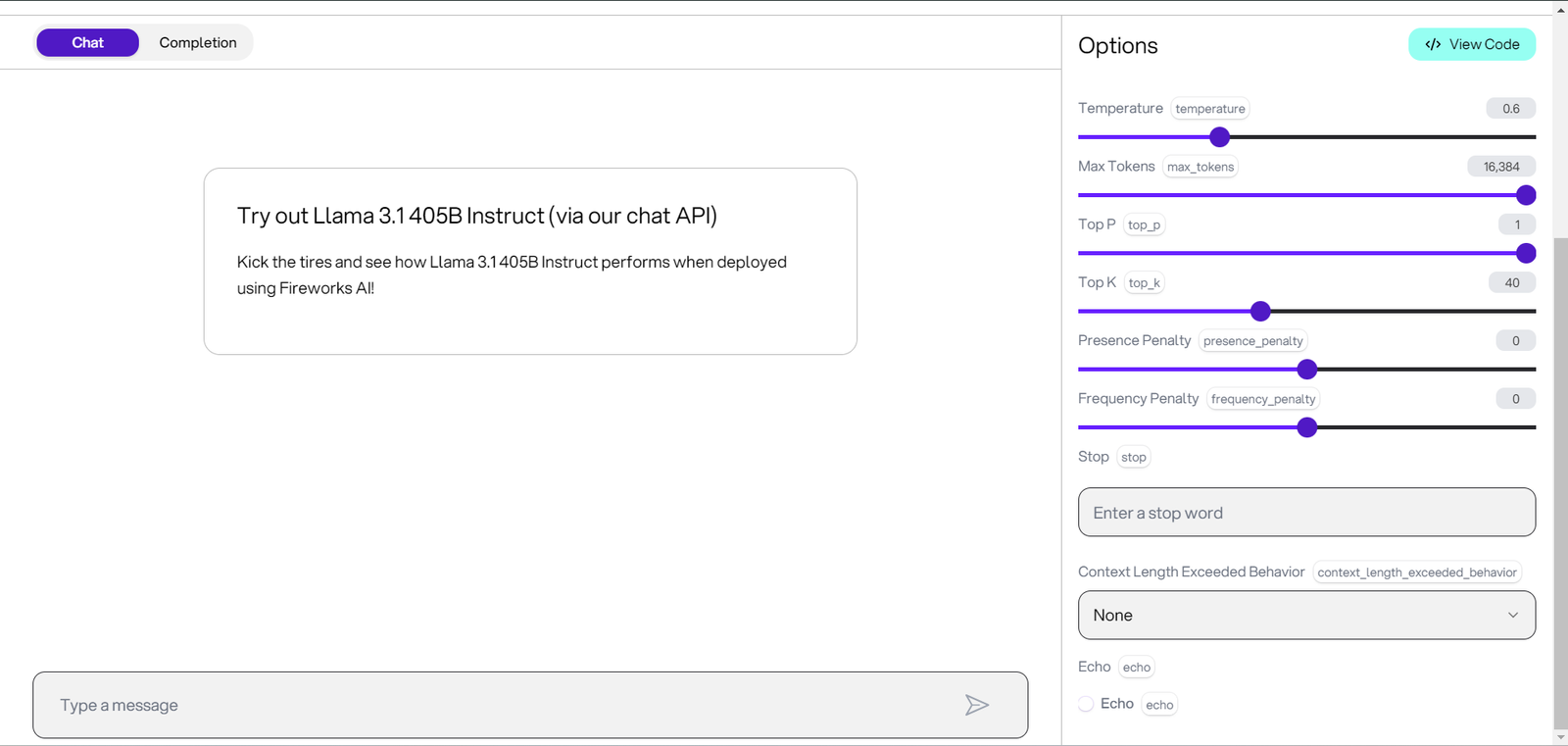The height and width of the screenshot is (746, 1568).
Task: Click the max_tokens parameter tag
Action: (1200, 167)
